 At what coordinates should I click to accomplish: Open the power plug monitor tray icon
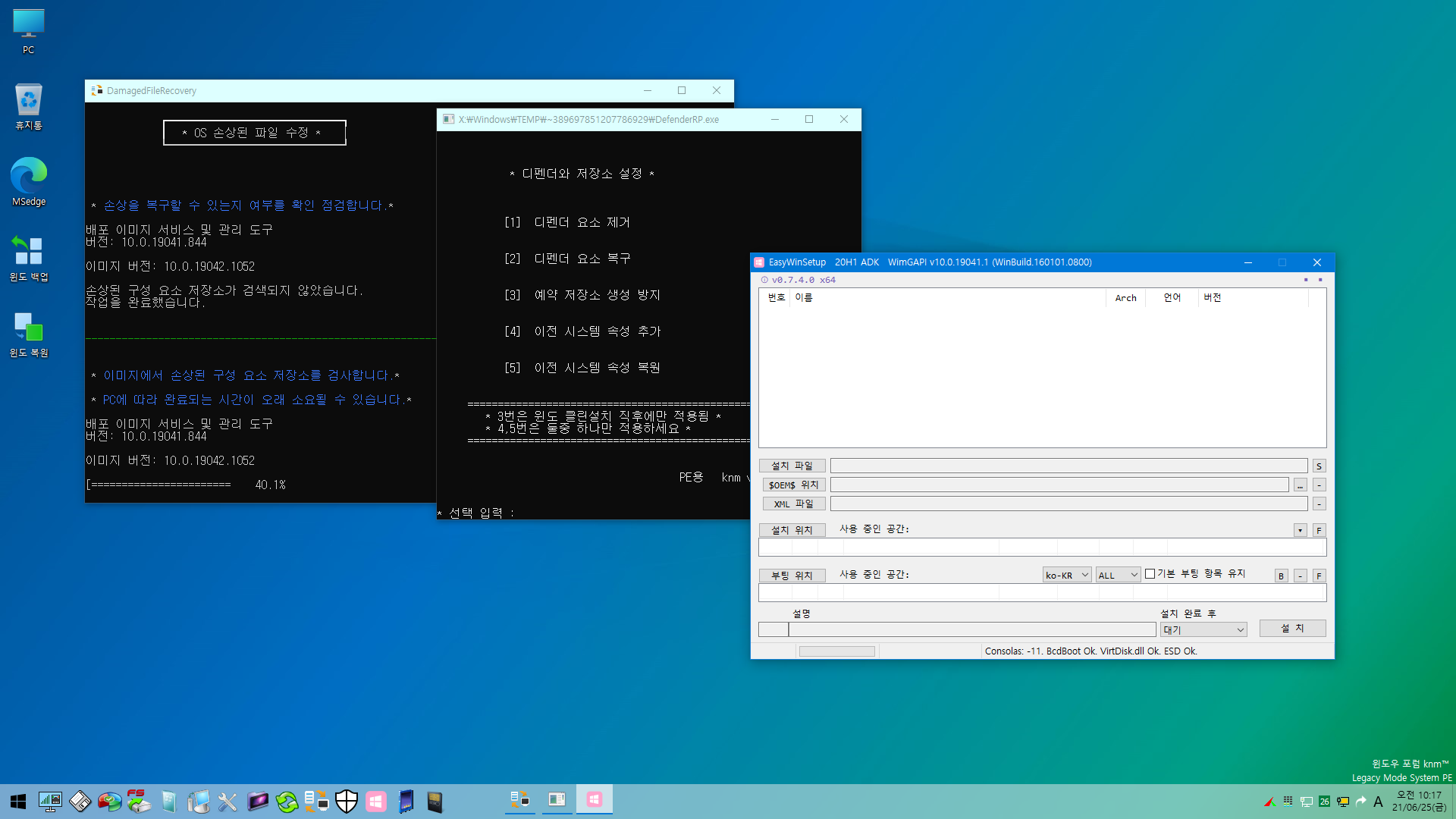click(1343, 802)
